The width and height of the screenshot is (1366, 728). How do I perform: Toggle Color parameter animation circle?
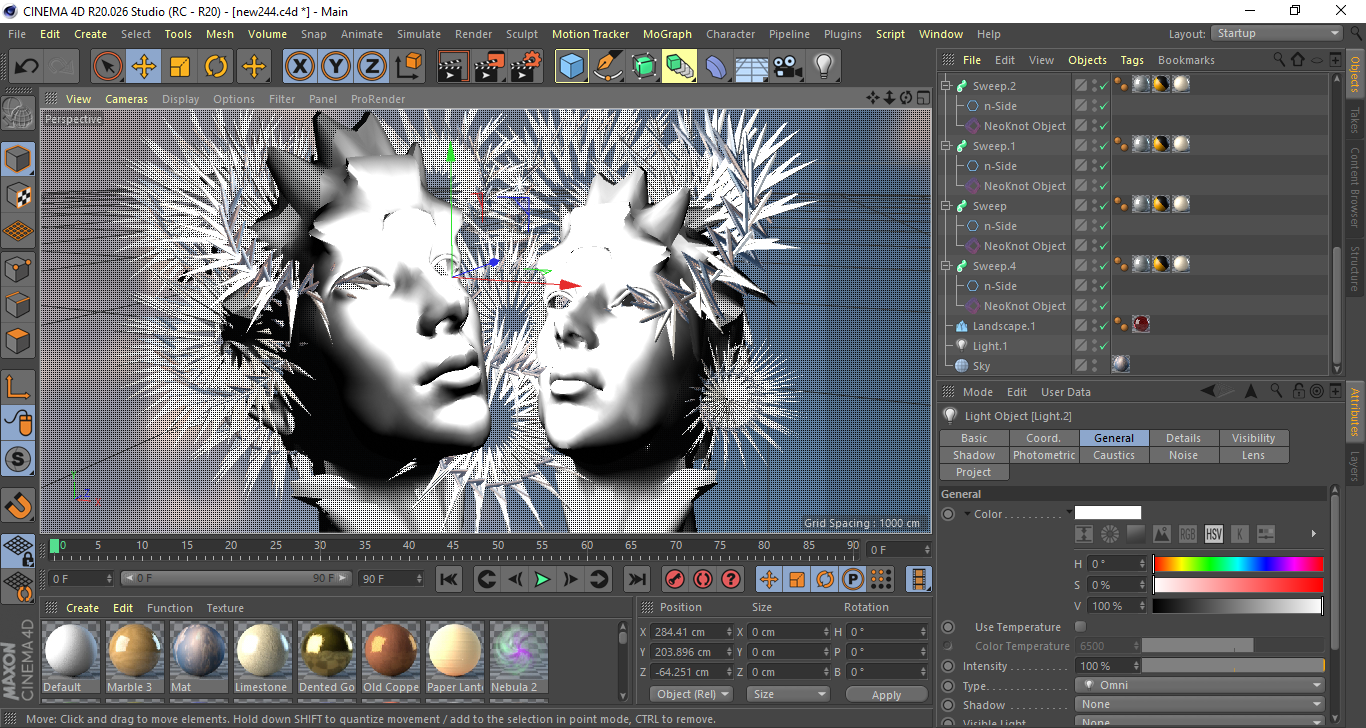(948, 514)
